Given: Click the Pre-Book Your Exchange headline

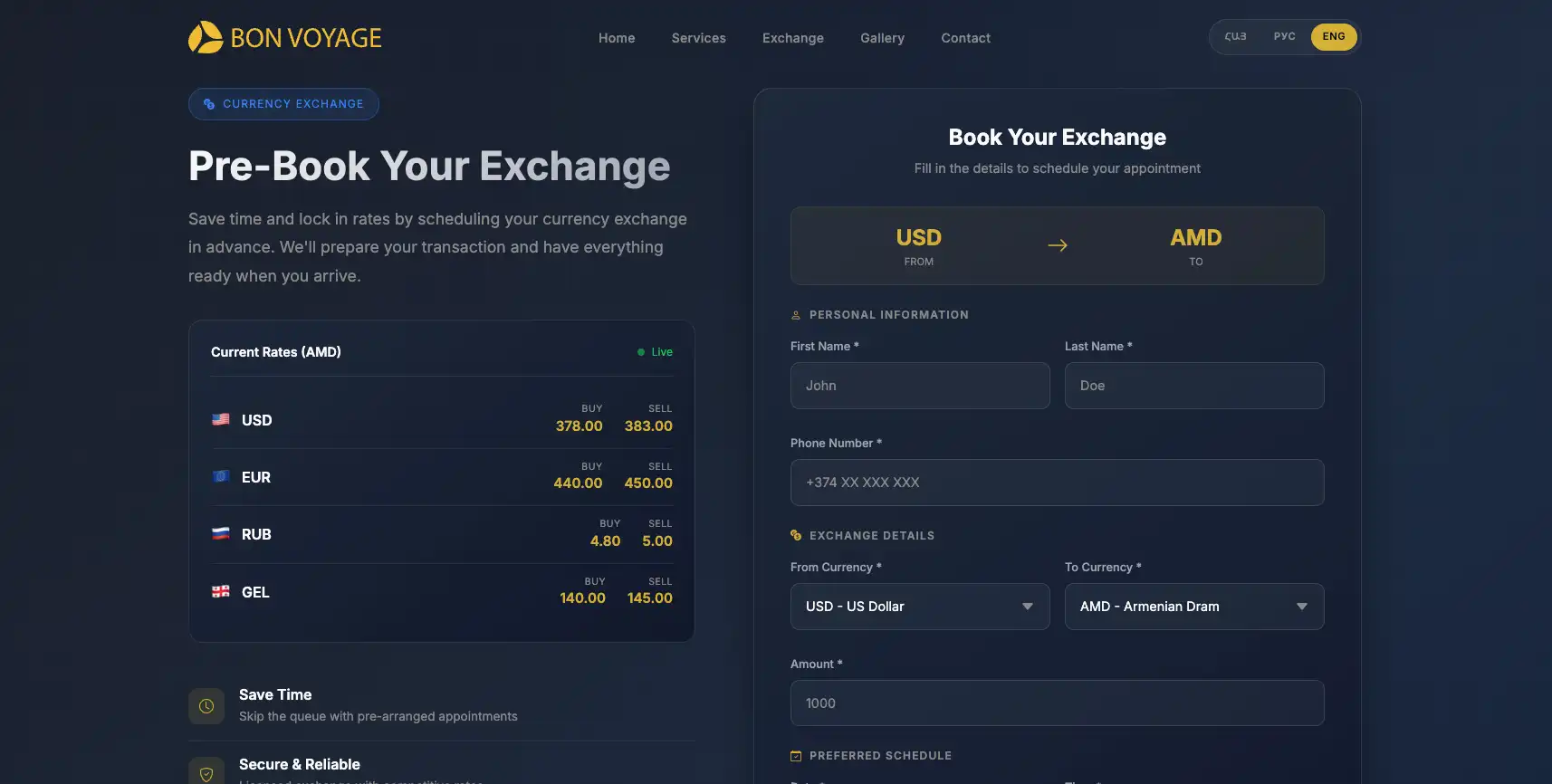Looking at the screenshot, I should coord(429,167).
